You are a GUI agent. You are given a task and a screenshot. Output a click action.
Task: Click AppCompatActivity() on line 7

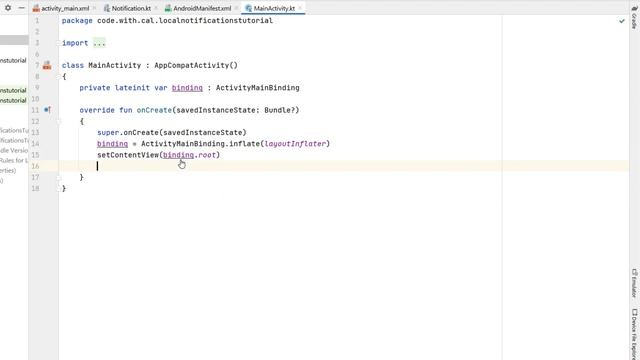tap(196, 65)
